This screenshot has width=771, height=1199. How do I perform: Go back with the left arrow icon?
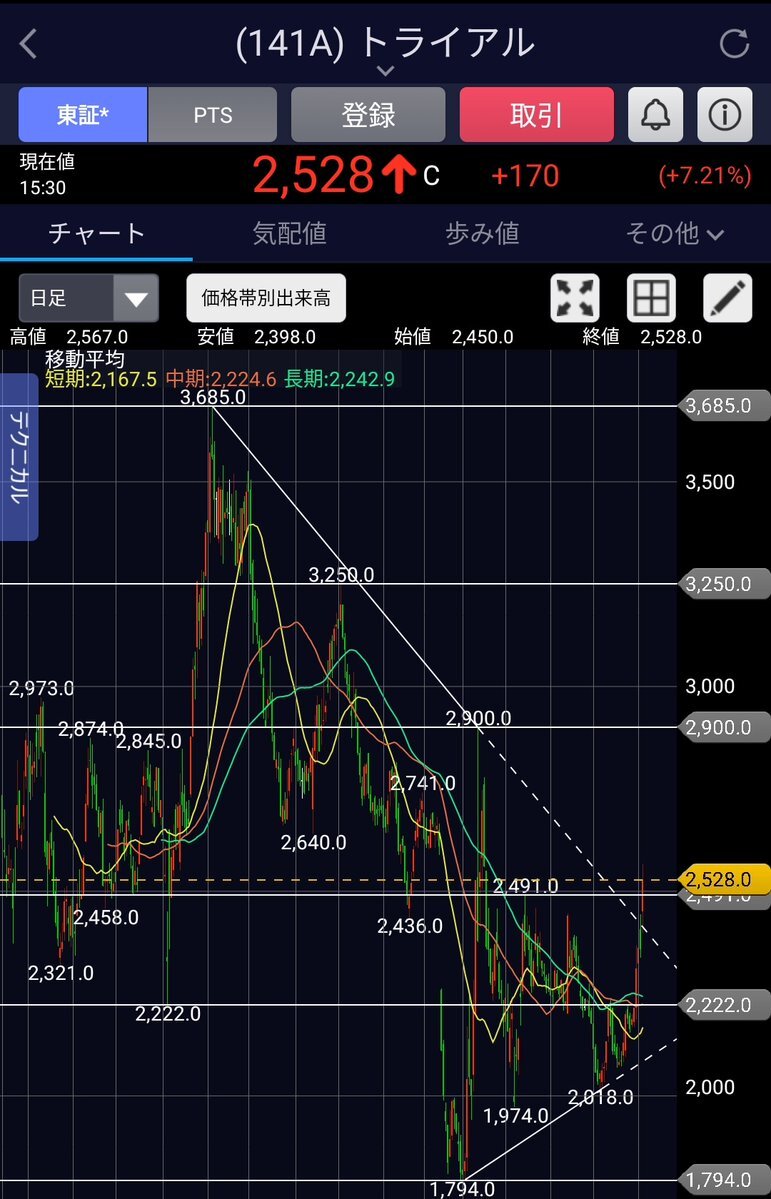(x=28, y=44)
